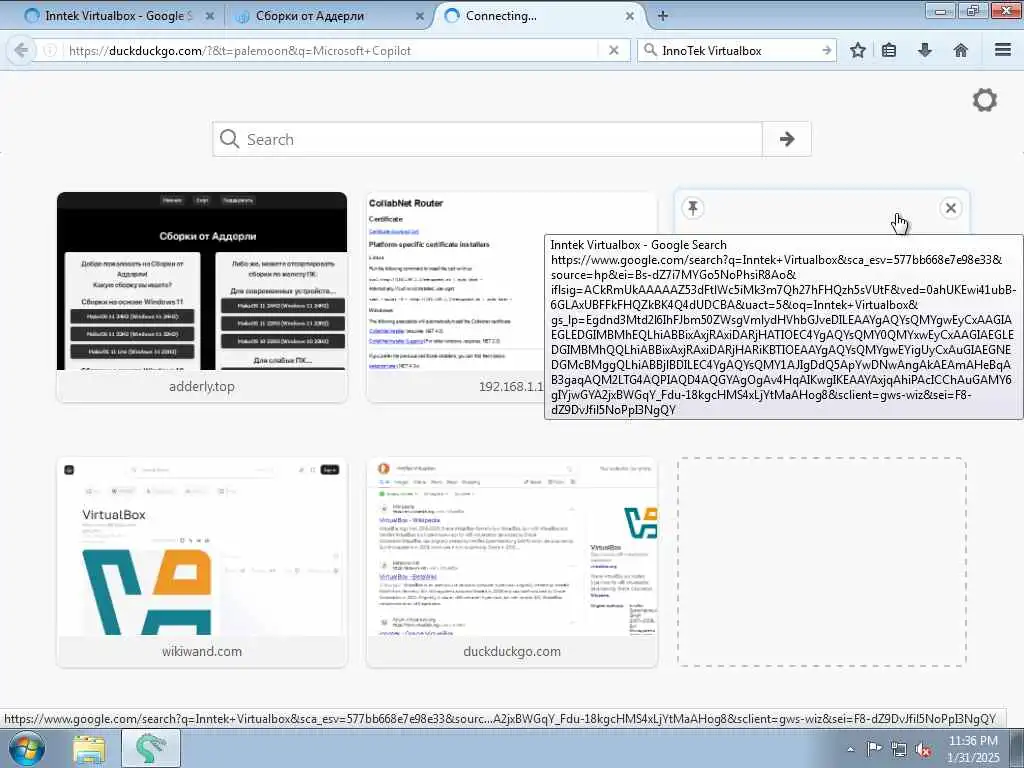Screen dimensions: 1024x768
Task: Click the wikiwand.com tile label
Action: (202, 651)
